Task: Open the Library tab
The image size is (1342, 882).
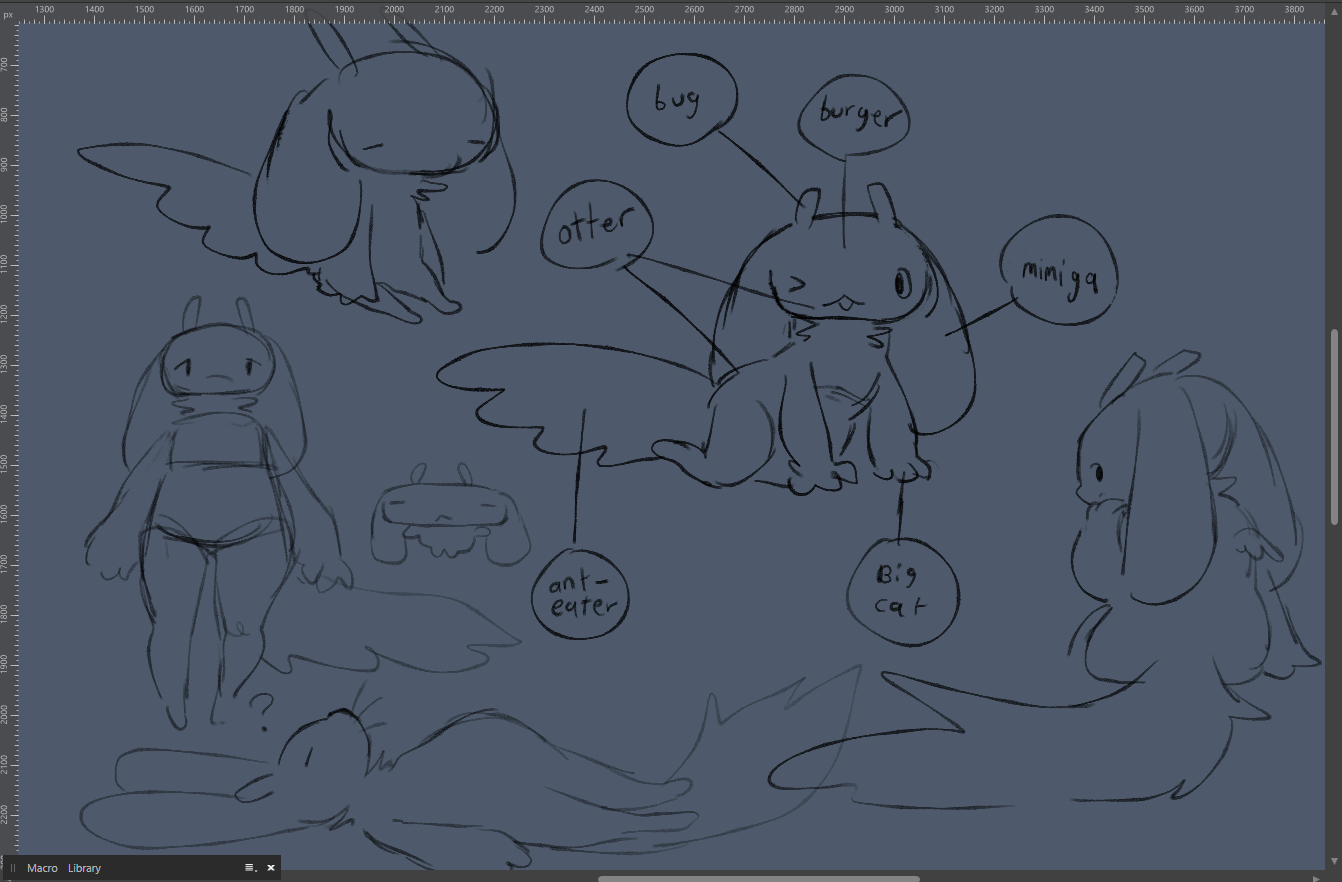Action: coord(85,868)
